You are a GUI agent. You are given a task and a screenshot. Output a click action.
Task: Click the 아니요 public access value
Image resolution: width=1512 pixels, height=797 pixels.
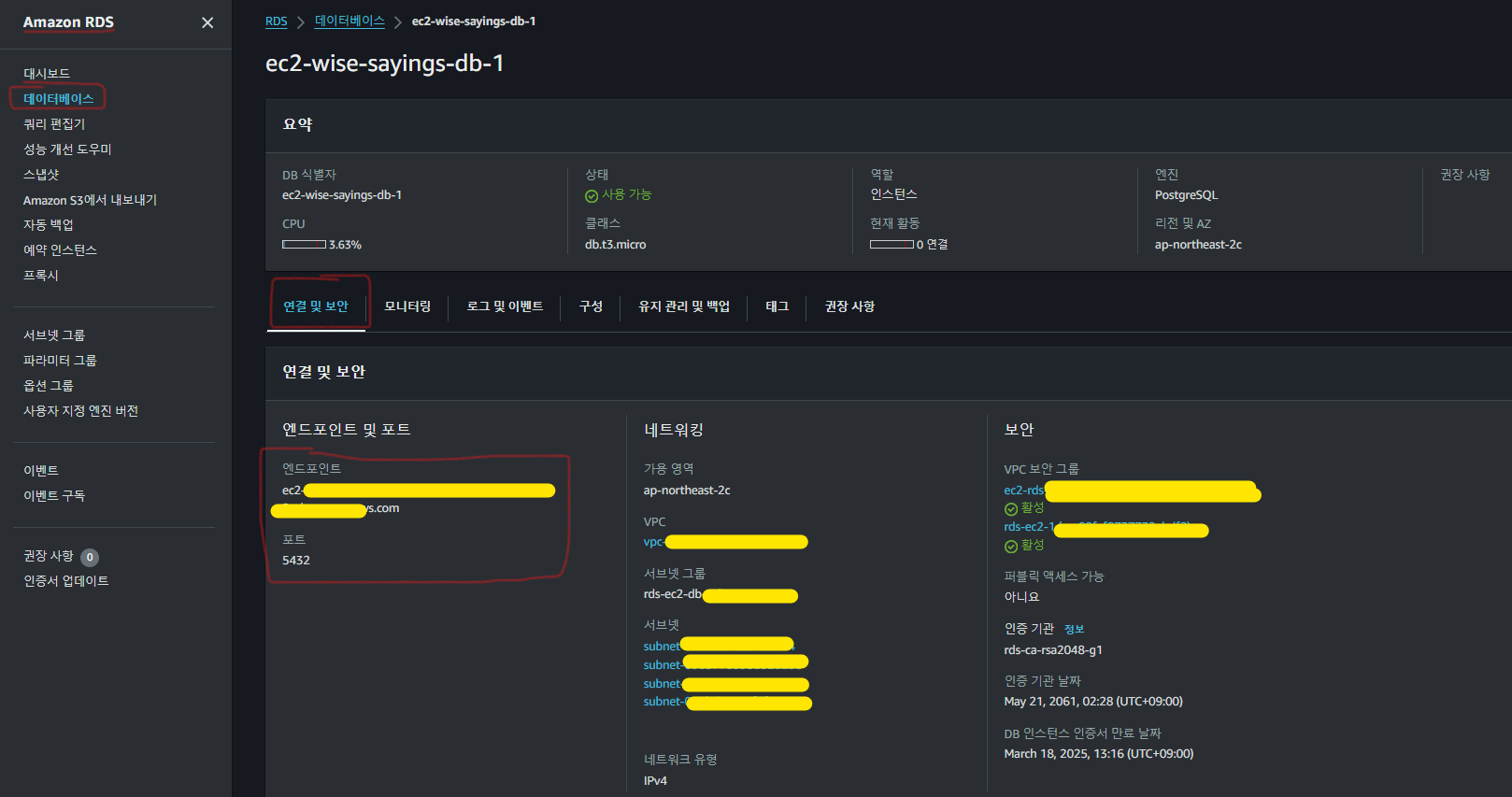[x=1021, y=596]
